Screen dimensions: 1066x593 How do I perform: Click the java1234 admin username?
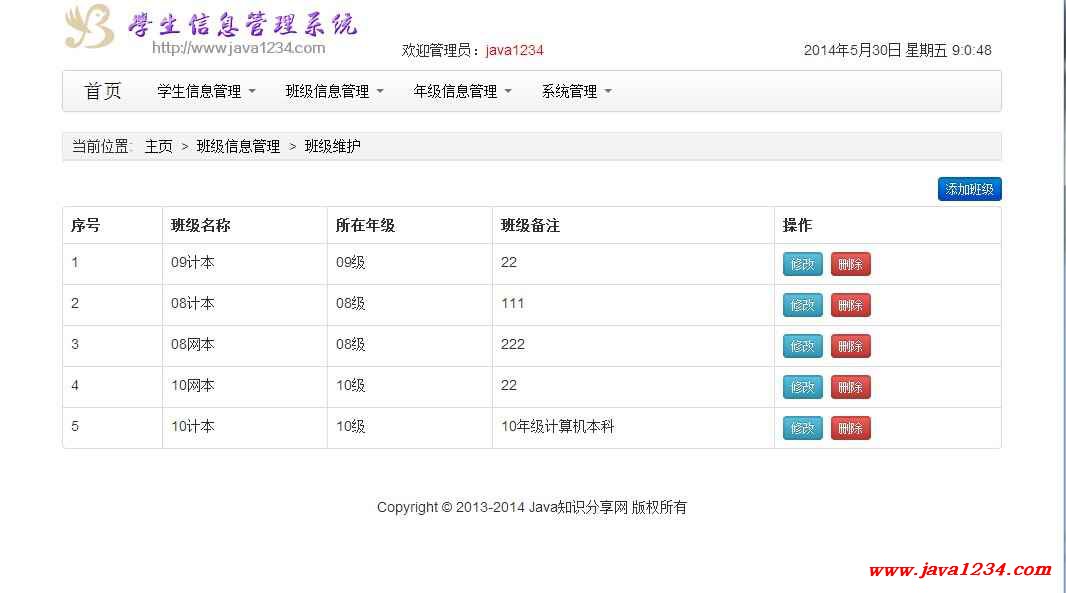pyautogui.click(x=514, y=50)
